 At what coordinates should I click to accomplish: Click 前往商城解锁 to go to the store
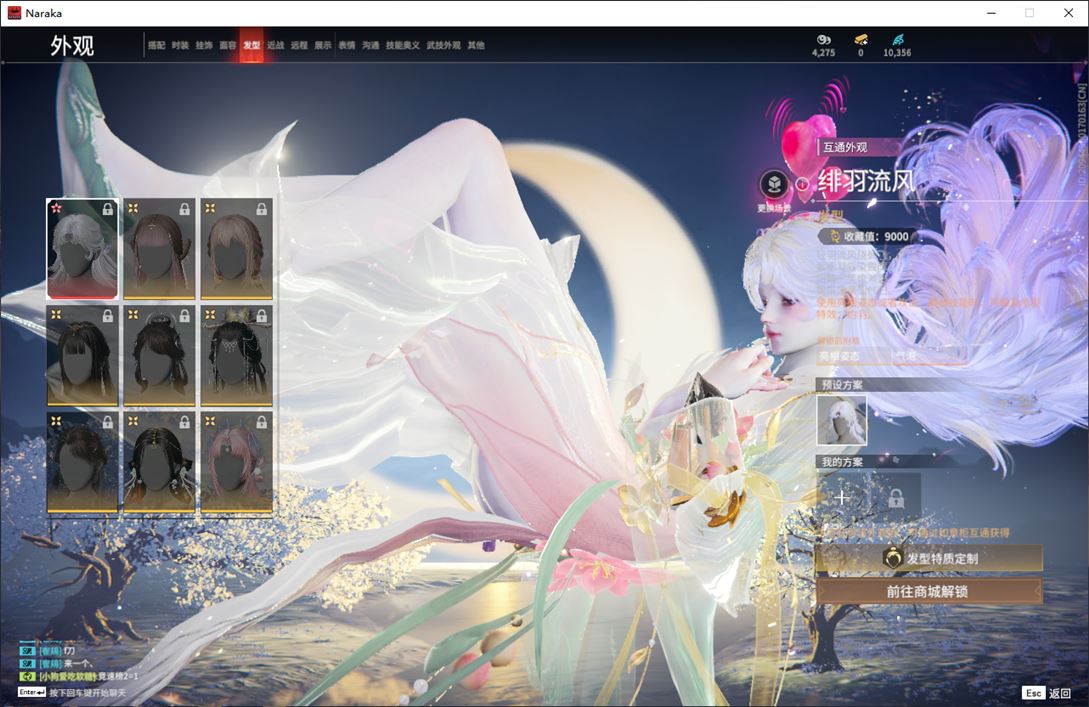click(x=929, y=592)
